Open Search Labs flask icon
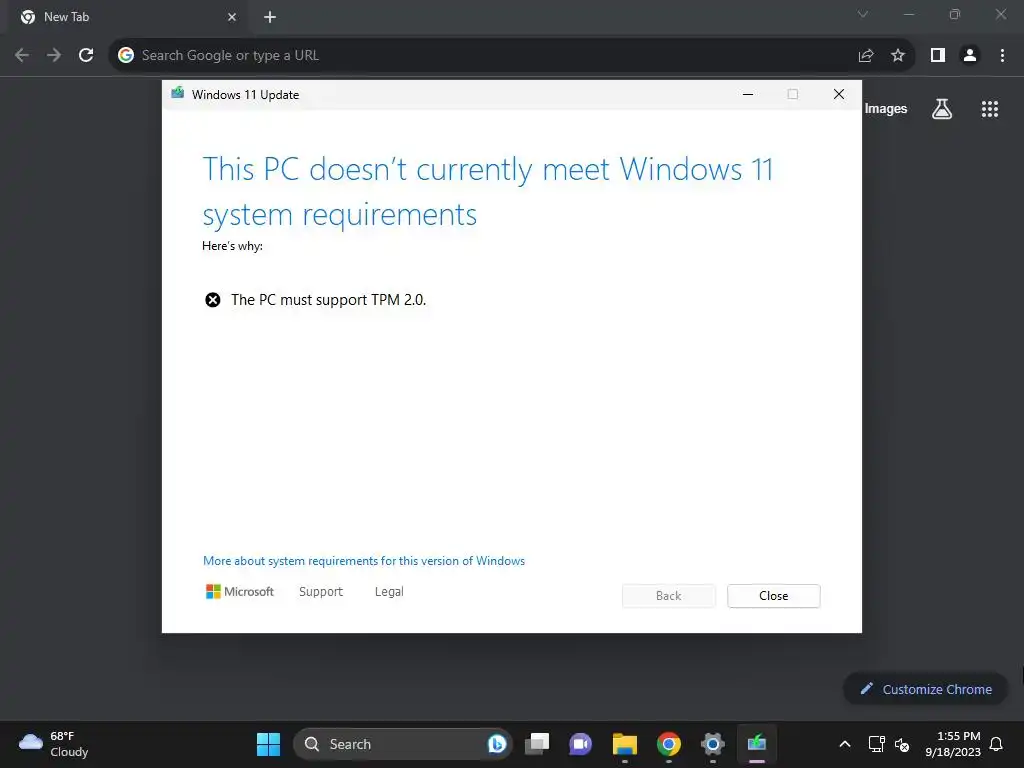The image size is (1024, 768). [x=942, y=109]
